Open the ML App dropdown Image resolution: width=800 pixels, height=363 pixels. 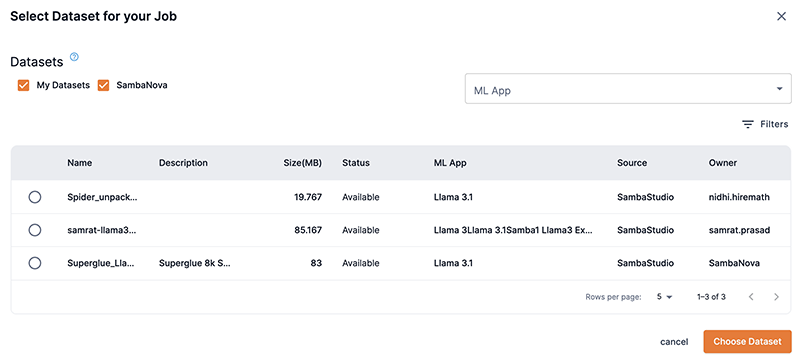[628, 89]
